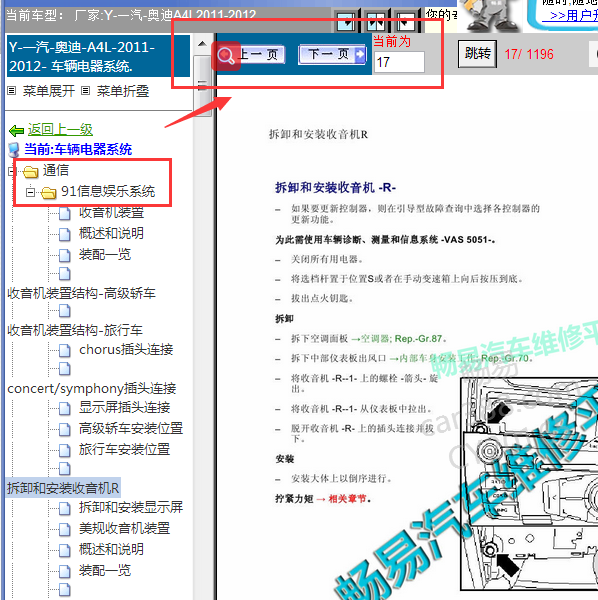Select concert/symphony插头连接 tree entry
Viewport: 598px width, 600px height.
tap(92, 388)
